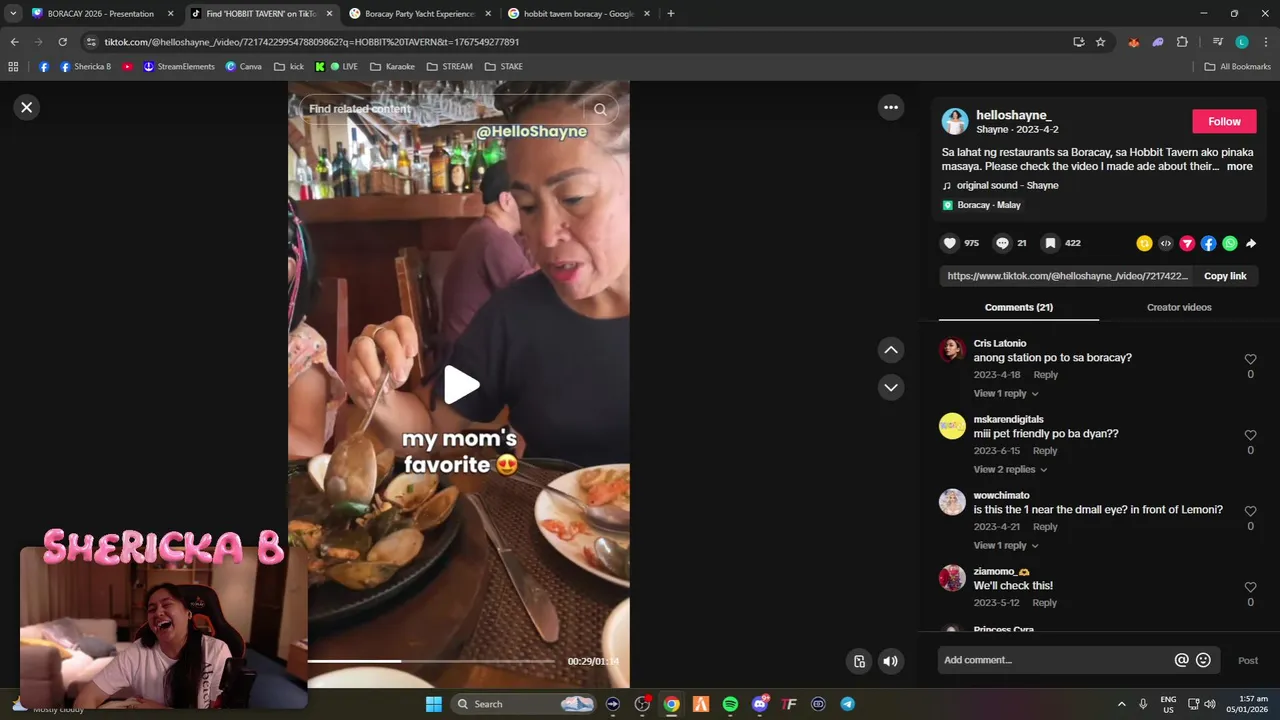
Task: Open Chrome three-dot menu
Action: (x=1266, y=42)
